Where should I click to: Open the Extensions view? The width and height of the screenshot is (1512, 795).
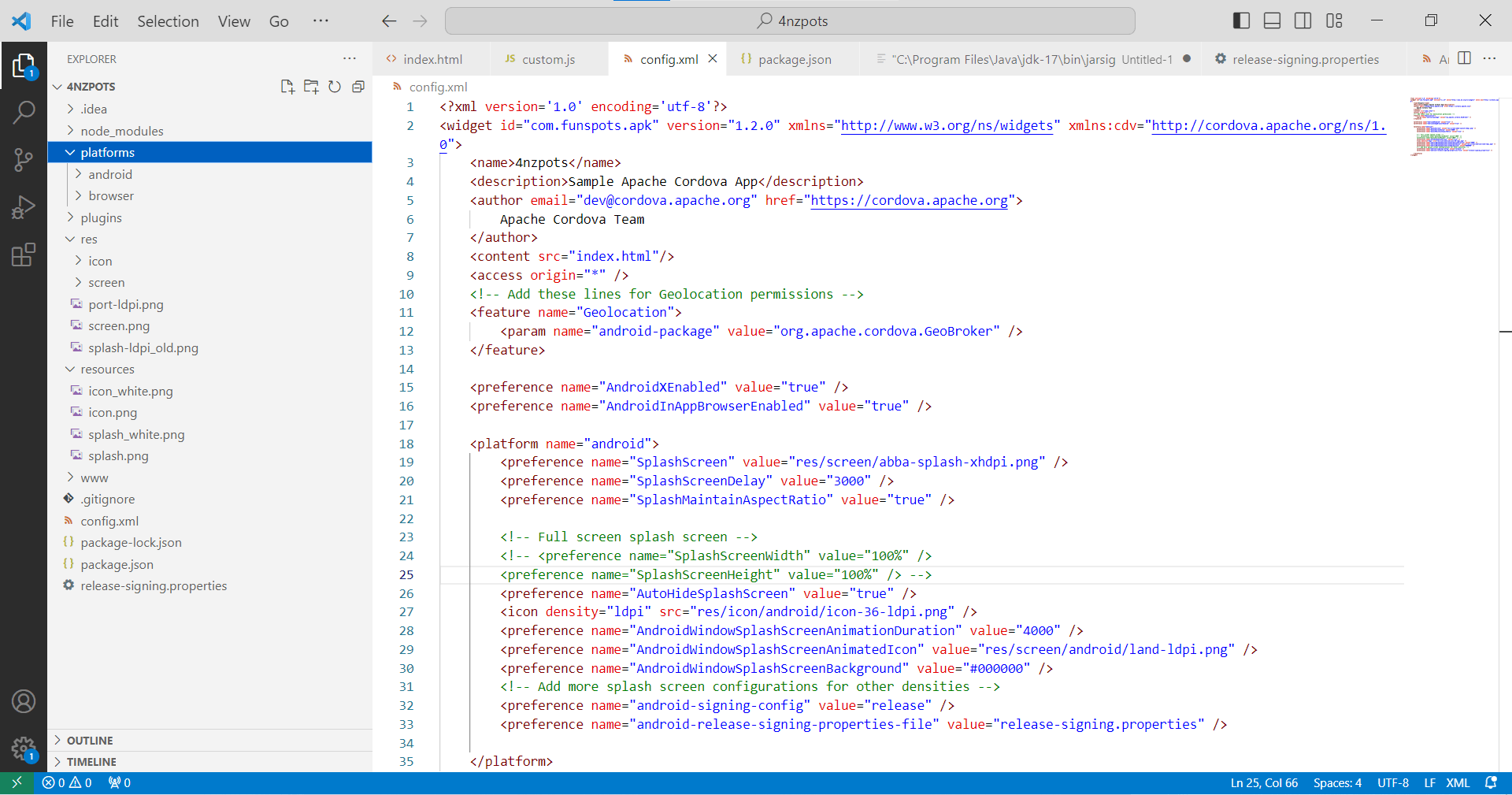(24, 254)
